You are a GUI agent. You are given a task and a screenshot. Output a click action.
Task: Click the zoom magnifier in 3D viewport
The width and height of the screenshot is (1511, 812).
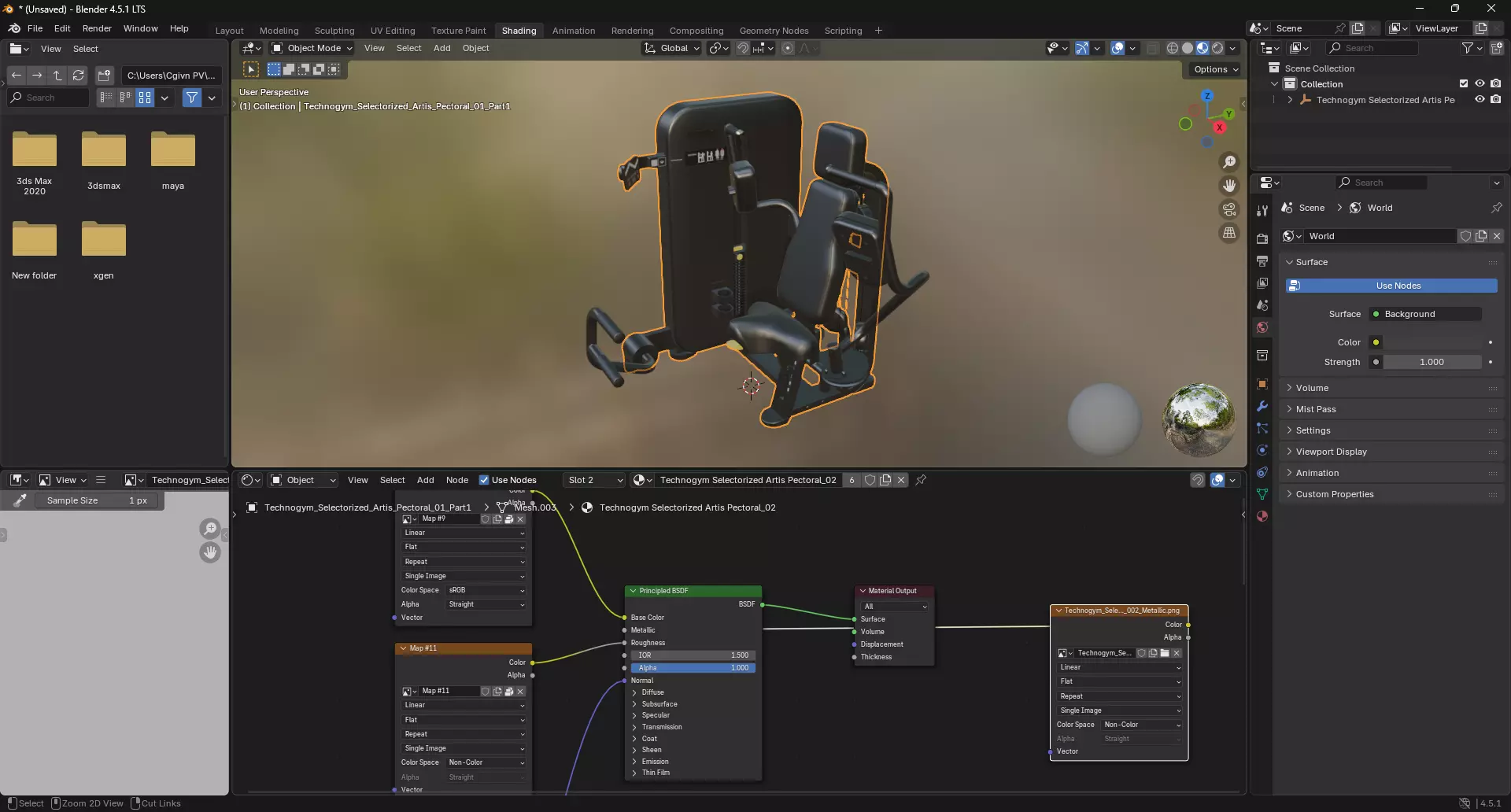click(x=1228, y=162)
